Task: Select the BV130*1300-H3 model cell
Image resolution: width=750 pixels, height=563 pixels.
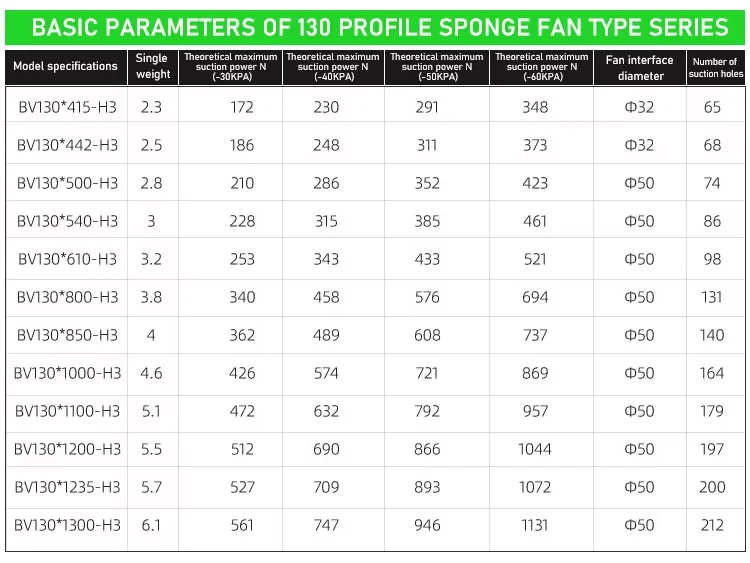Action: (67, 525)
